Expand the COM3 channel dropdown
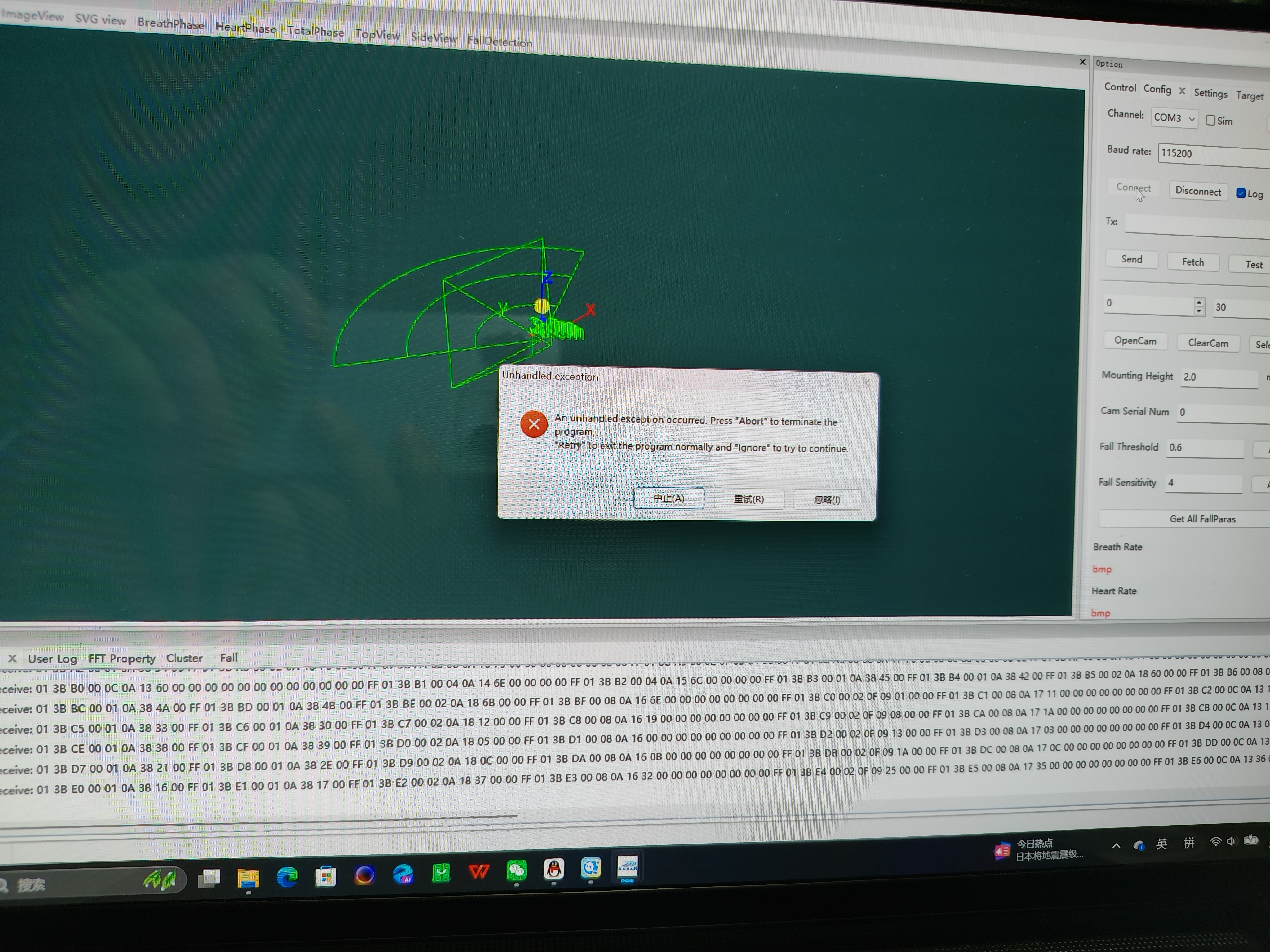 click(x=1191, y=119)
